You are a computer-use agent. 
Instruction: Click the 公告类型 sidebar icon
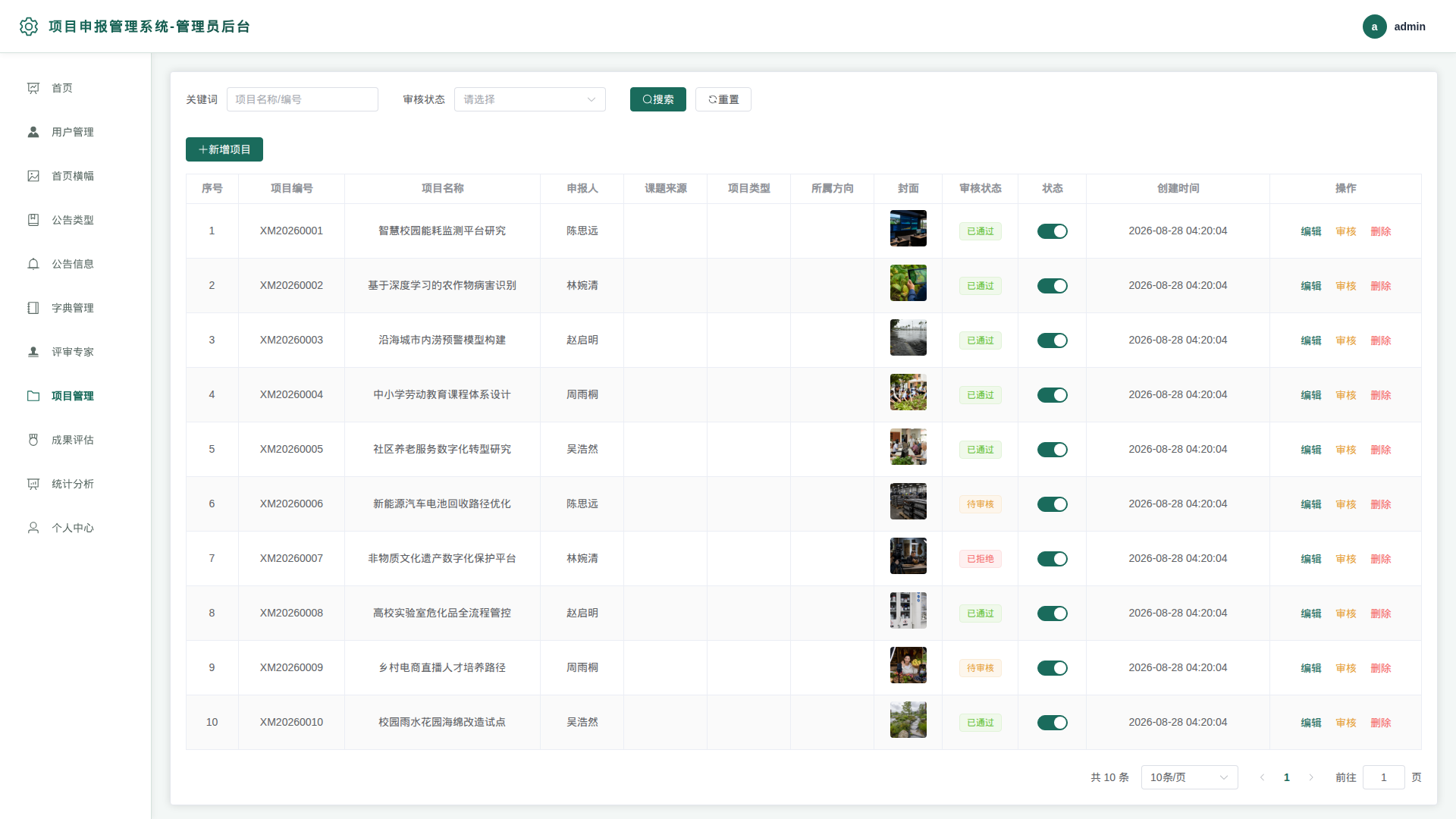[33, 220]
